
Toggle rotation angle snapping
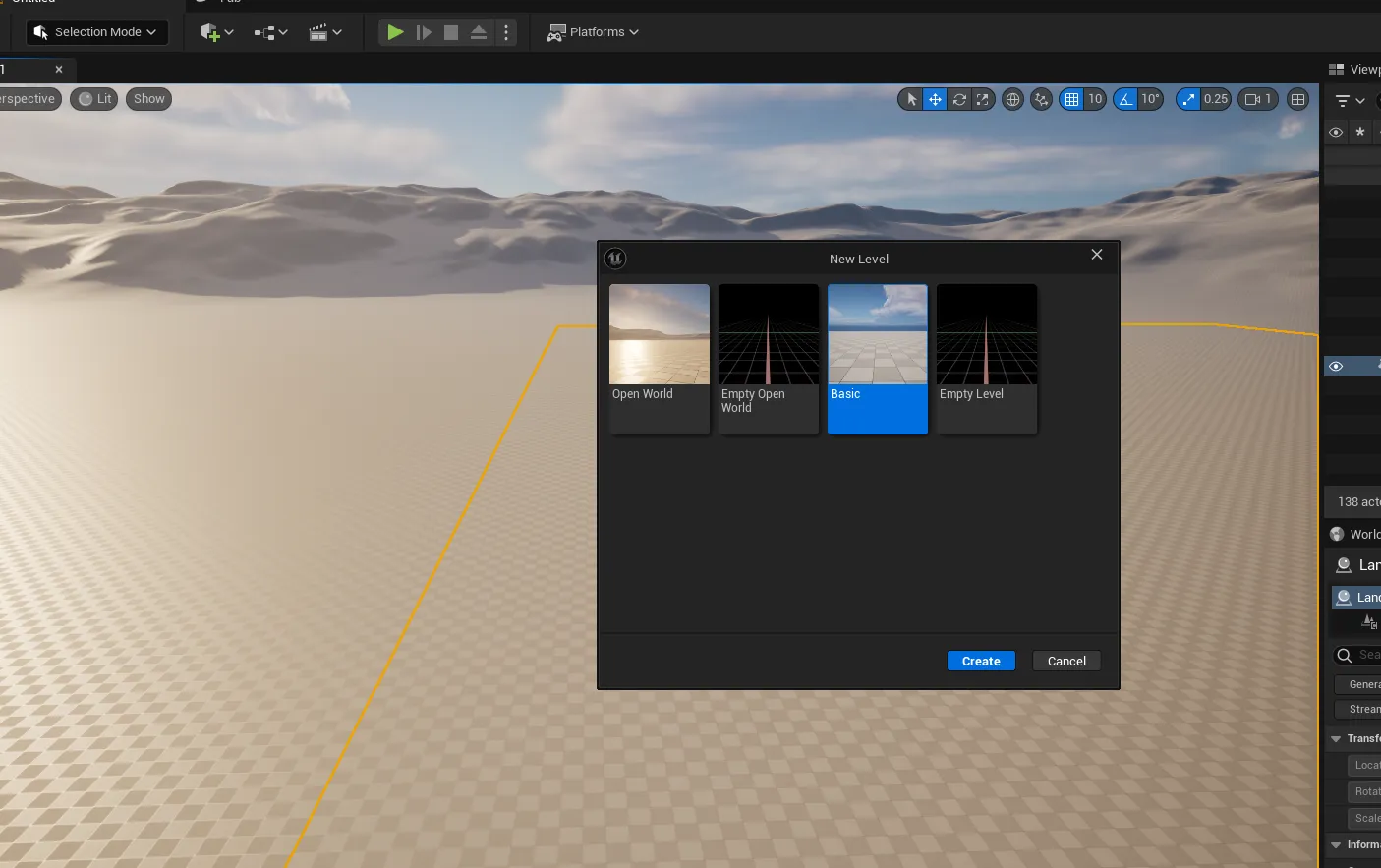[1125, 99]
